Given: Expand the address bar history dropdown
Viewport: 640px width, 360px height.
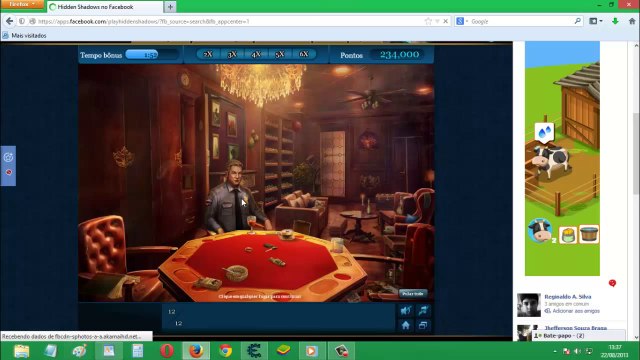Looking at the screenshot, I should click(437, 21).
